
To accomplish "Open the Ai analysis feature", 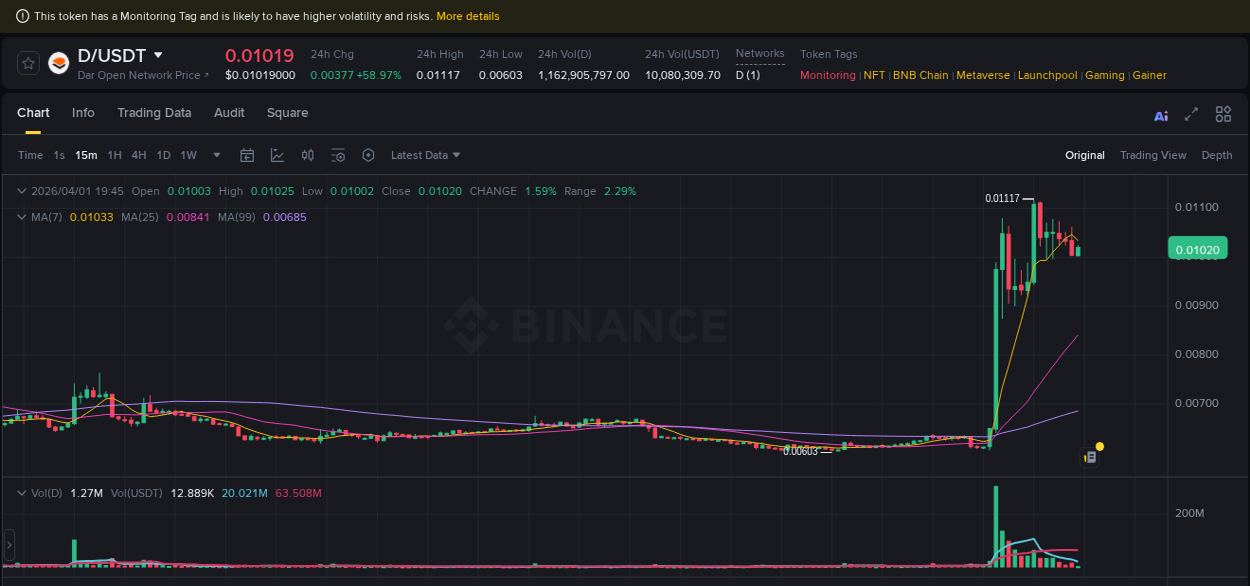I will pos(1161,116).
